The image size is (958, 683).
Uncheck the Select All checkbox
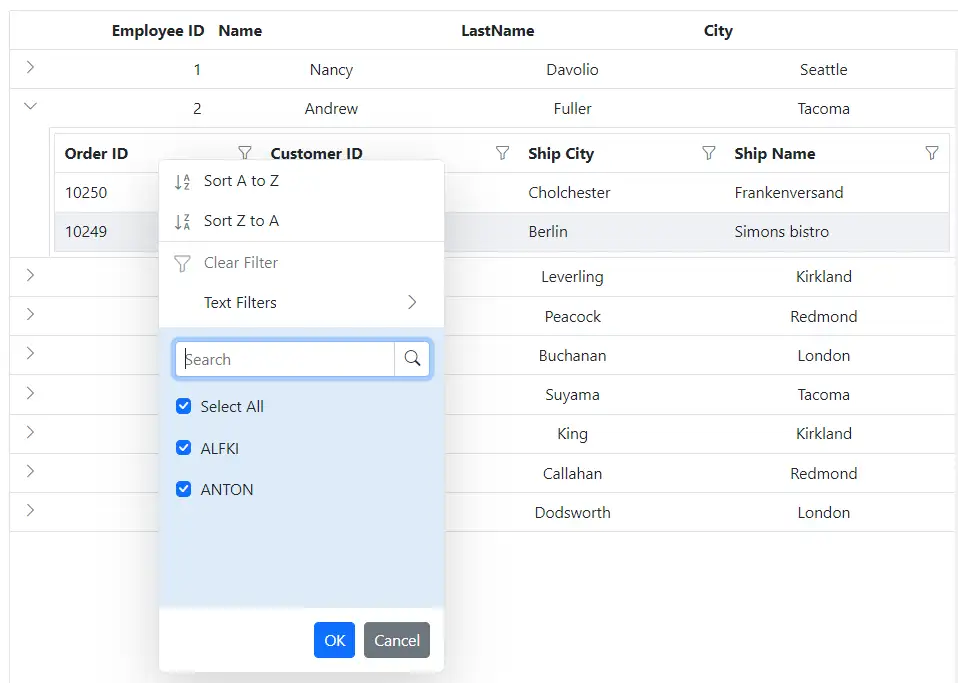tap(183, 406)
